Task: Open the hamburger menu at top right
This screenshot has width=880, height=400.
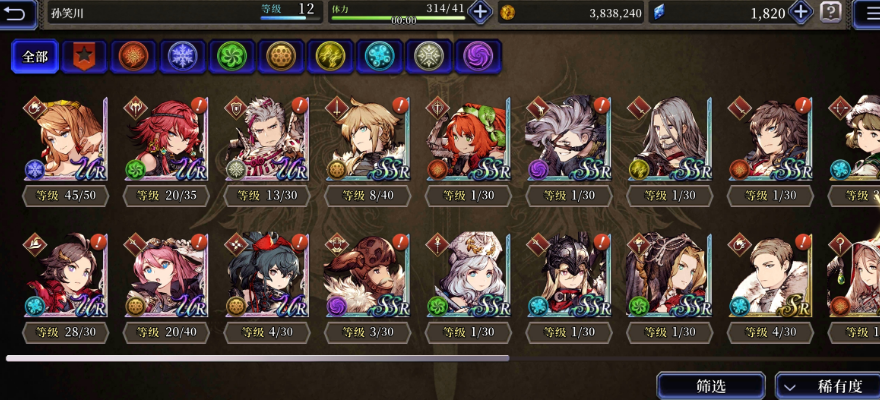Action: pyautogui.click(x=867, y=12)
